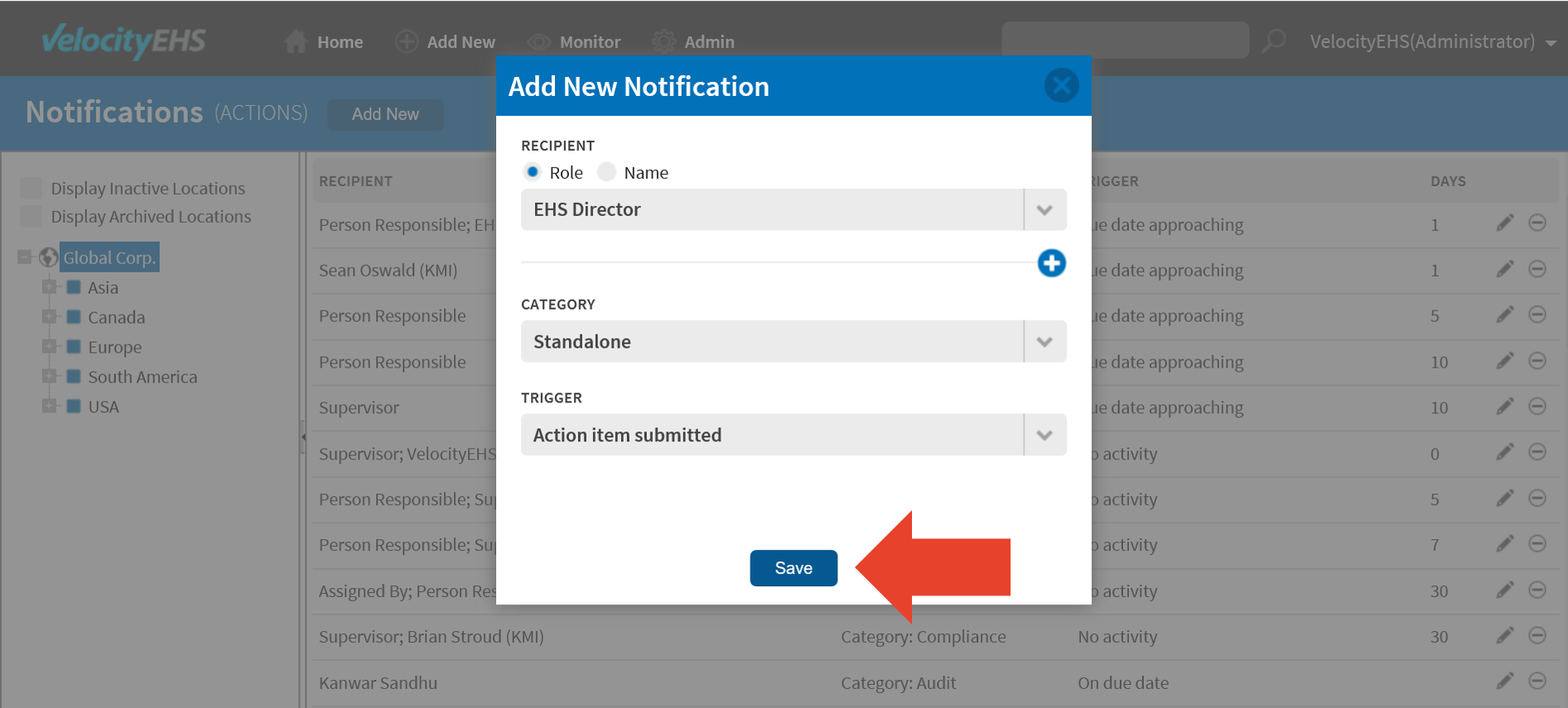Image resolution: width=1568 pixels, height=708 pixels.
Task: Select the Role radio button
Action: coord(533,172)
